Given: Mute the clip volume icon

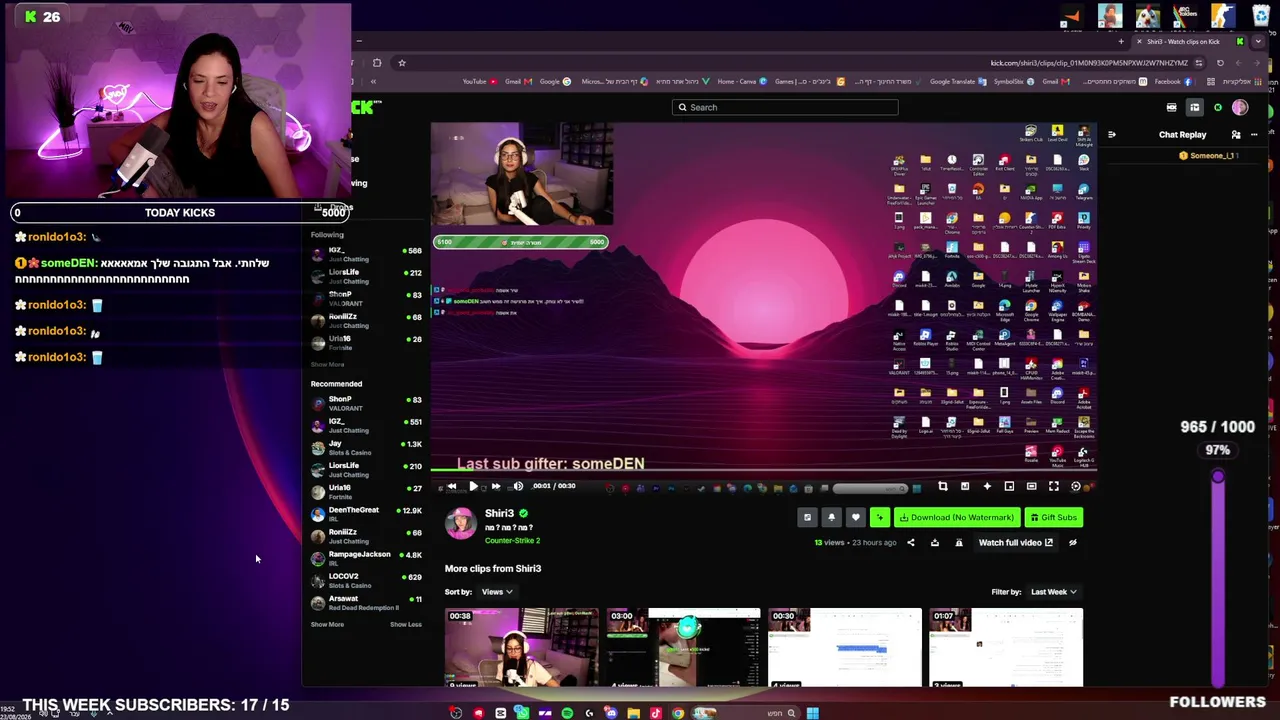Looking at the screenshot, I should (x=518, y=486).
